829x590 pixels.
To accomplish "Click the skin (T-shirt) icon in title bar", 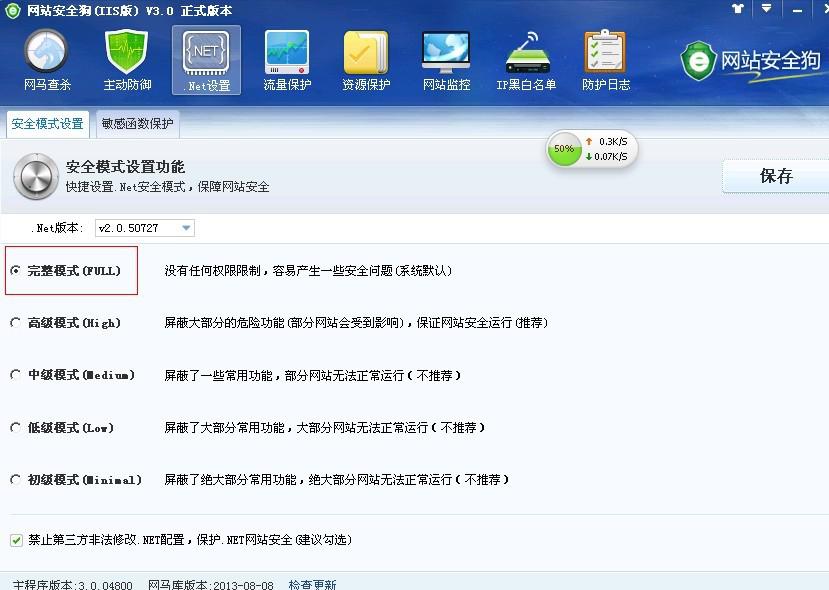I will (738, 8).
